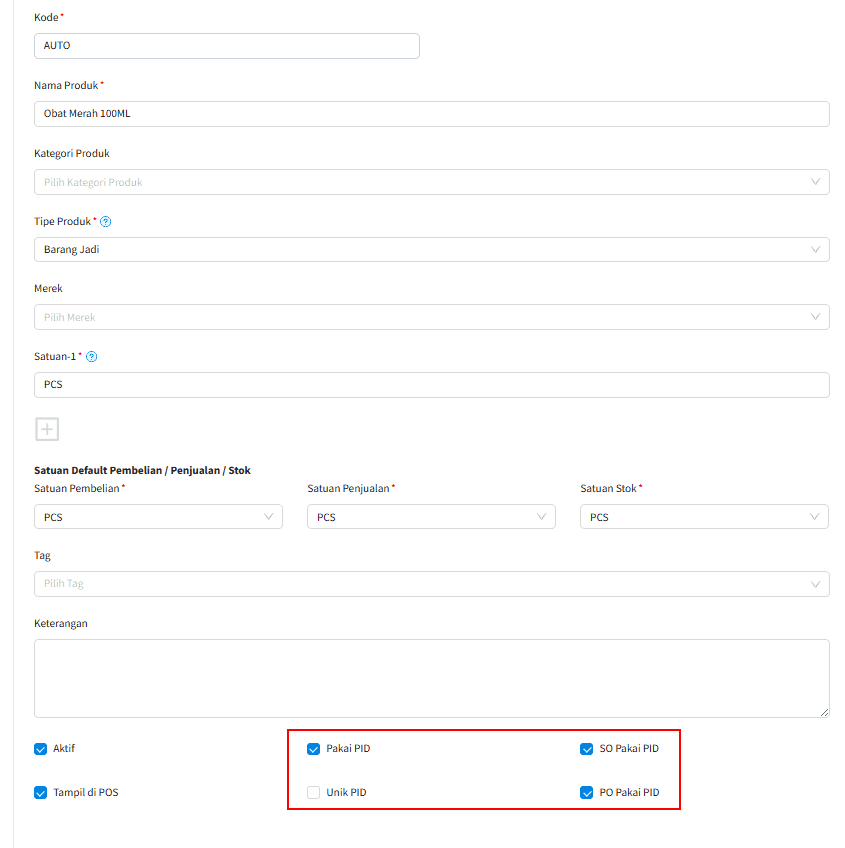
Task: Focus the Nama Produk text field
Action: pos(431,114)
